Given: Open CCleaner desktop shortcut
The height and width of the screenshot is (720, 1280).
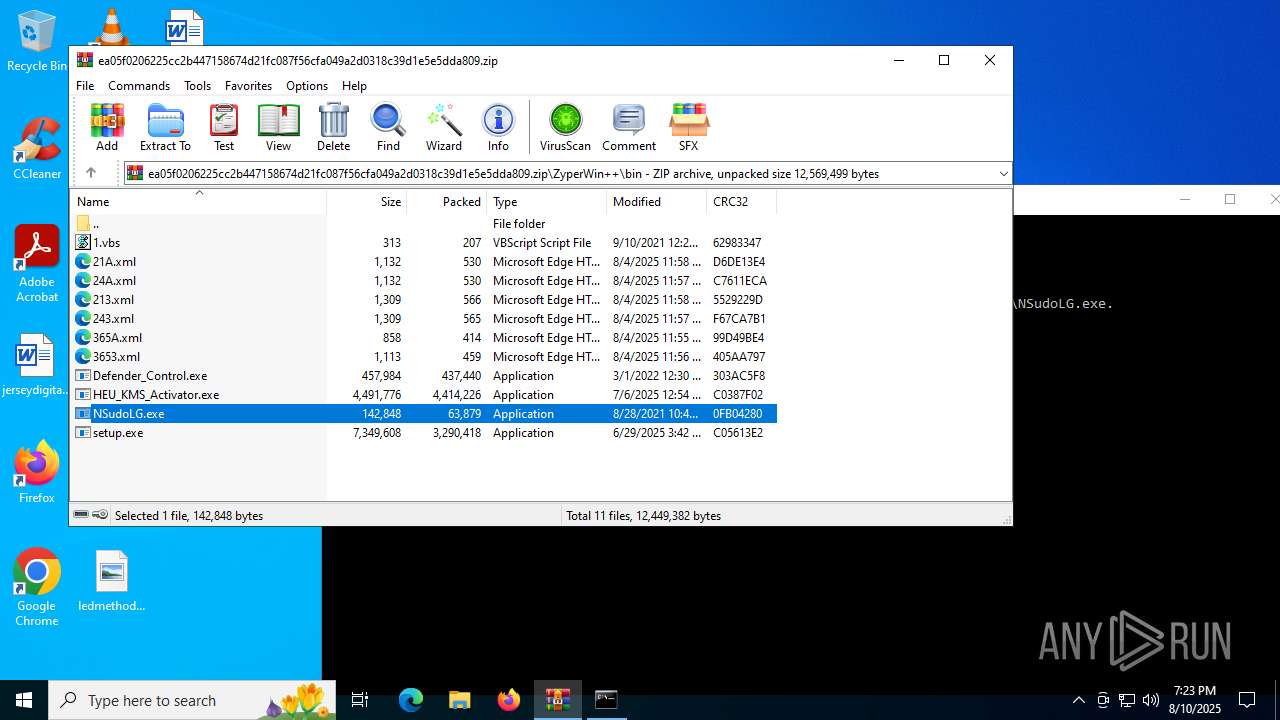Looking at the screenshot, I should pos(37,149).
